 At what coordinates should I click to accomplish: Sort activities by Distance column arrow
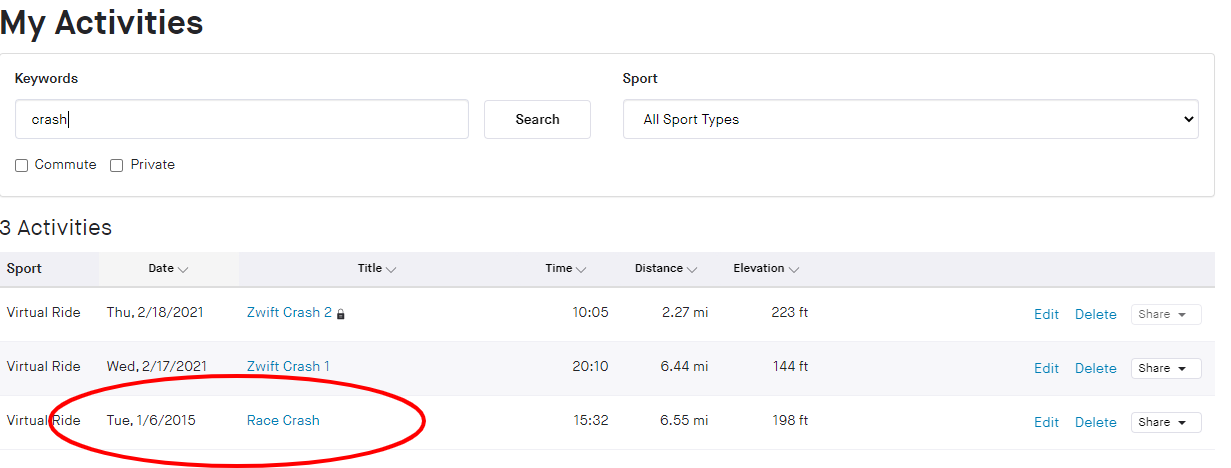(x=692, y=269)
